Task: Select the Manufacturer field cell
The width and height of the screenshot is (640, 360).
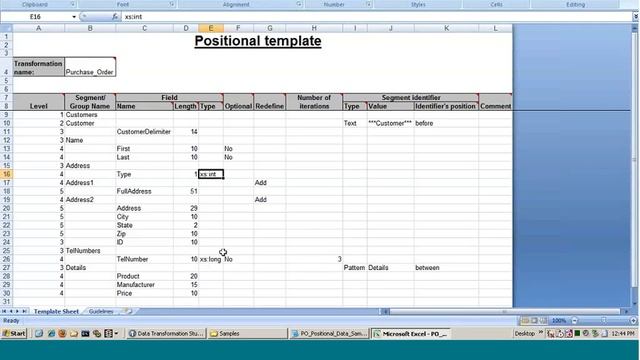Action: click(x=144, y=285)
